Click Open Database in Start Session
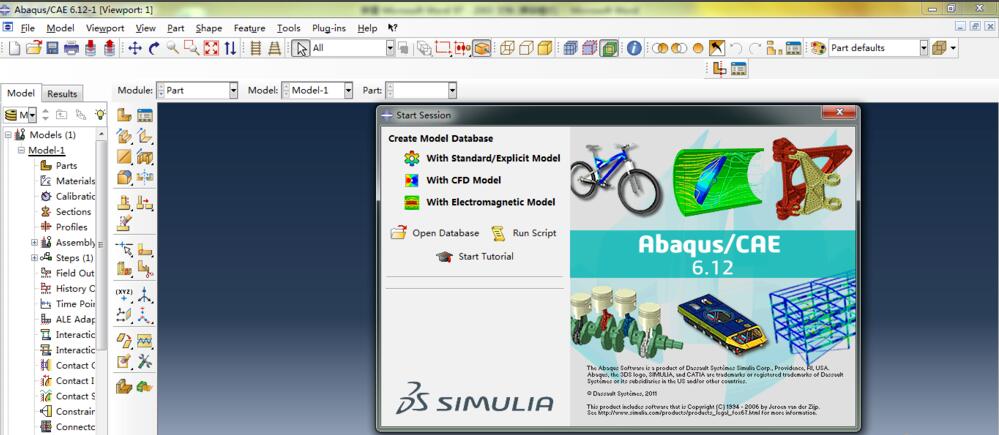The height and width of the screenshot is (435, 999). (445, 233)
